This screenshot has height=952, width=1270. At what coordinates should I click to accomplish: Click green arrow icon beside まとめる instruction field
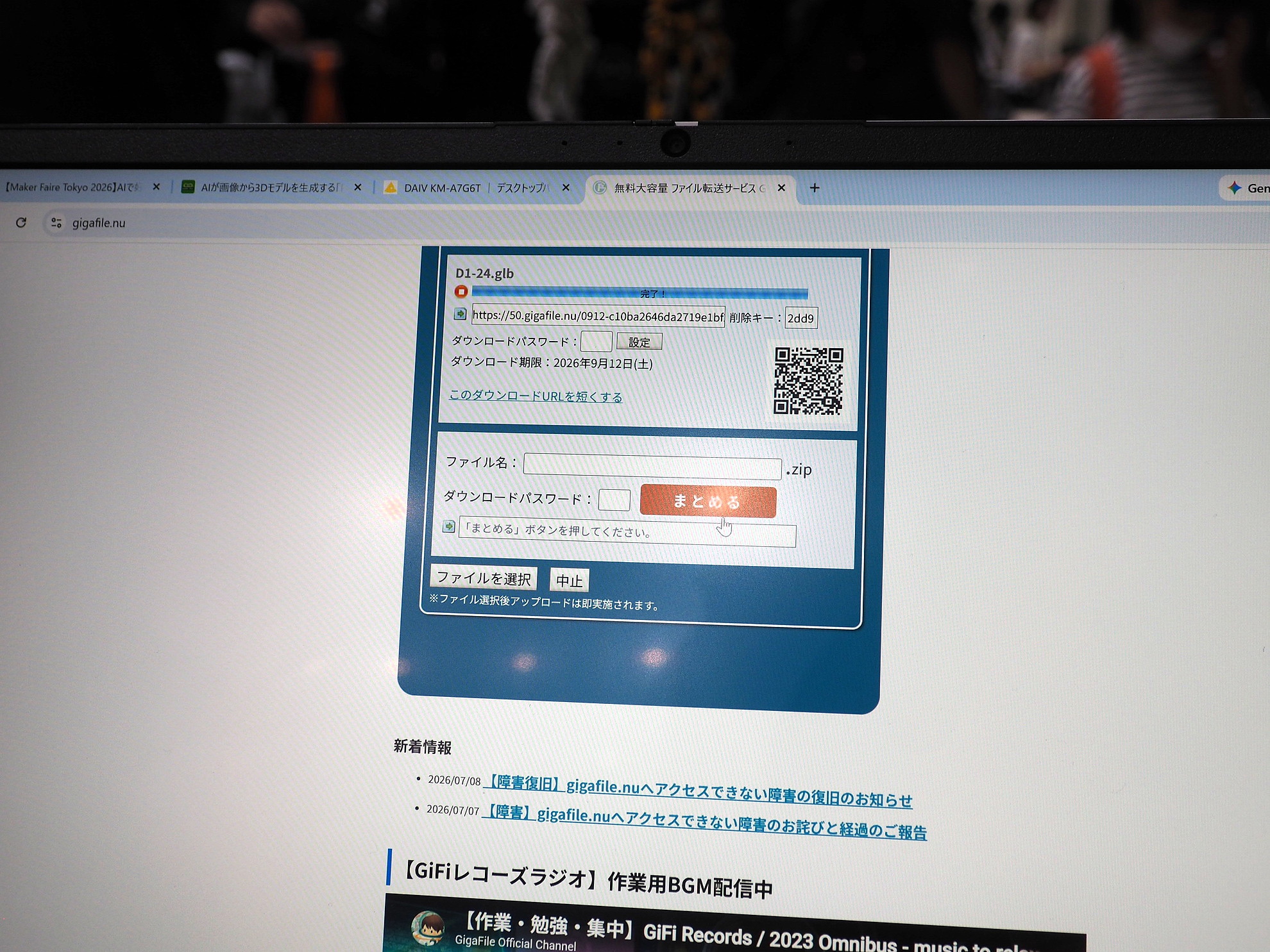tap(449, 526)
